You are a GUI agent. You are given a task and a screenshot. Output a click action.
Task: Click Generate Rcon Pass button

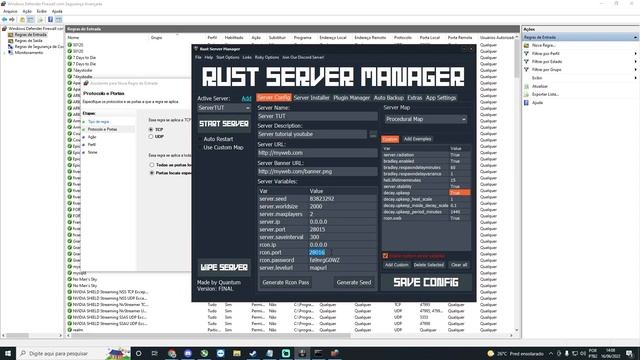(x=286, y=282)
